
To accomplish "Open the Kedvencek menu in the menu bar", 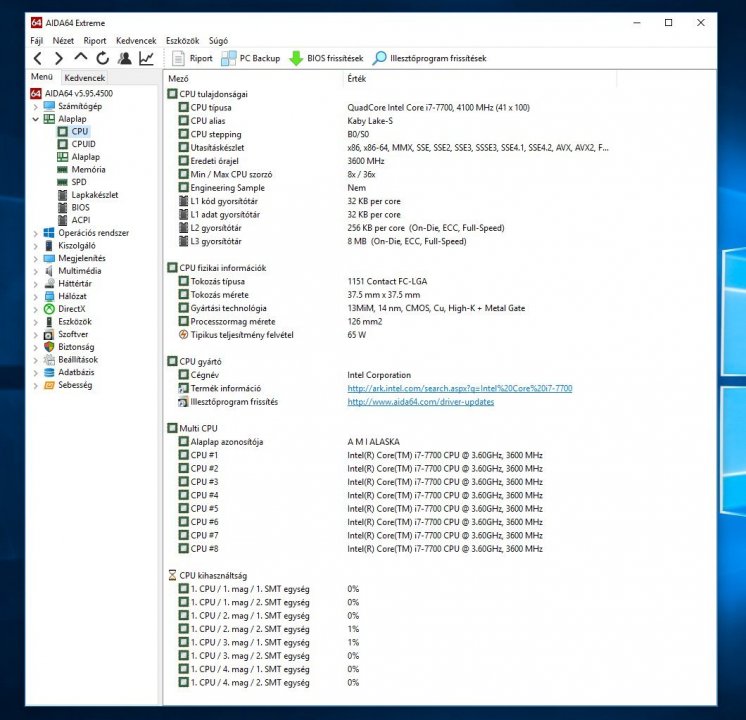I will point(136,41).
